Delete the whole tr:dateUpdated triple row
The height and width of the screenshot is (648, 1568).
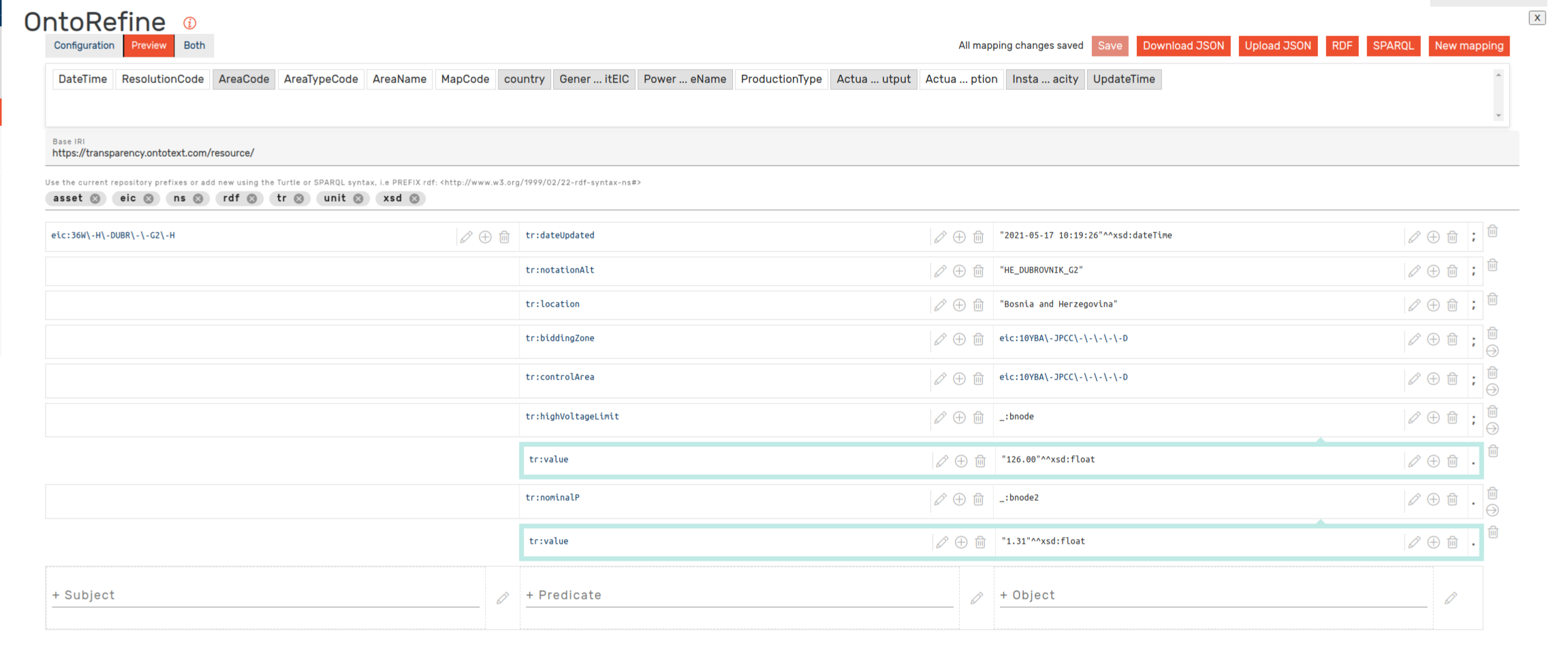1492,231
